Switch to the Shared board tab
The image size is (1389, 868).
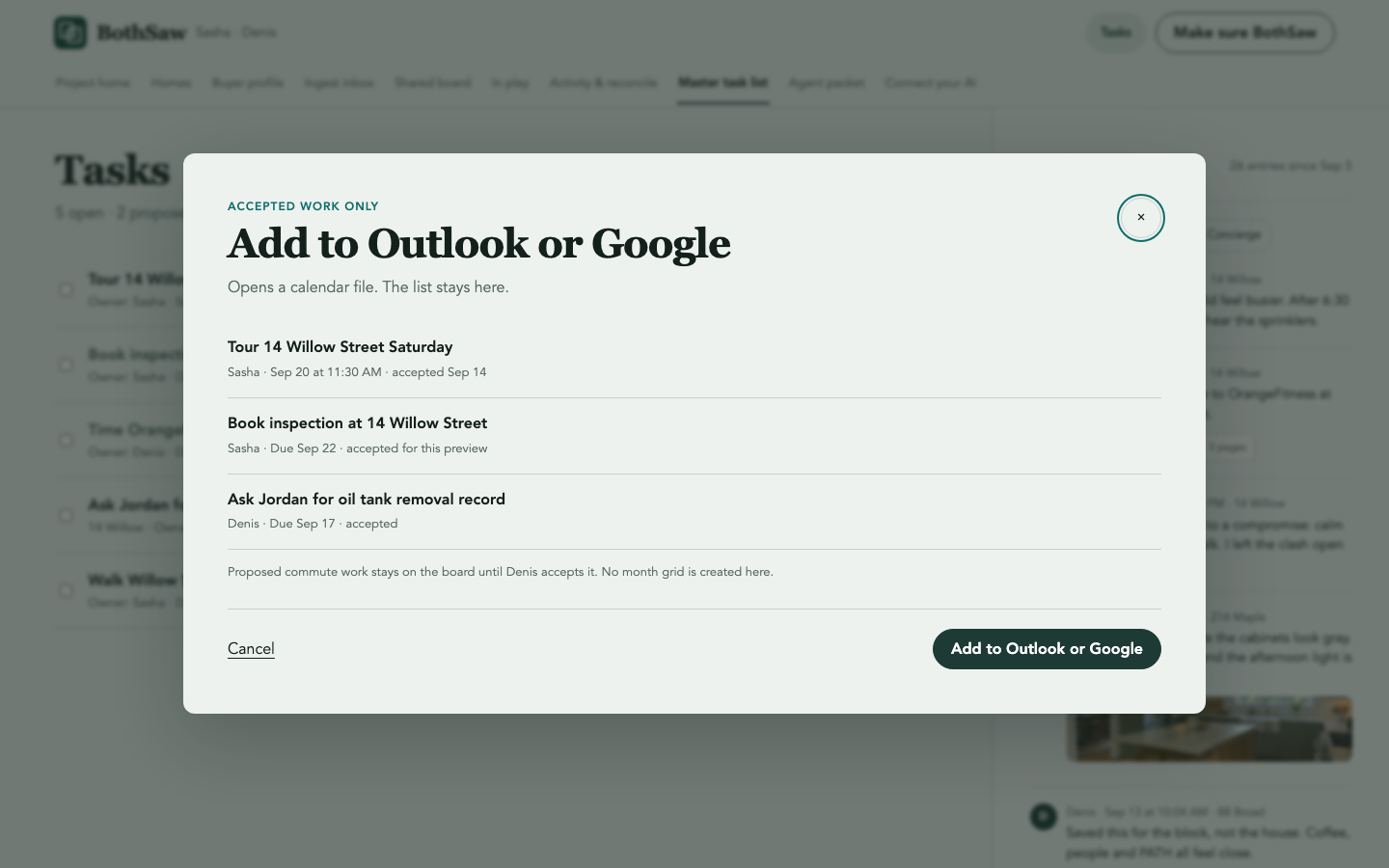(x=433, y=83)
